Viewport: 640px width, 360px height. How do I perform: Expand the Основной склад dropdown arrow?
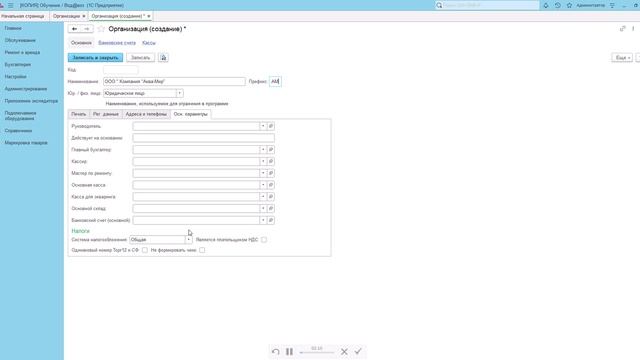pyautogui.click(x=263, y=209)
